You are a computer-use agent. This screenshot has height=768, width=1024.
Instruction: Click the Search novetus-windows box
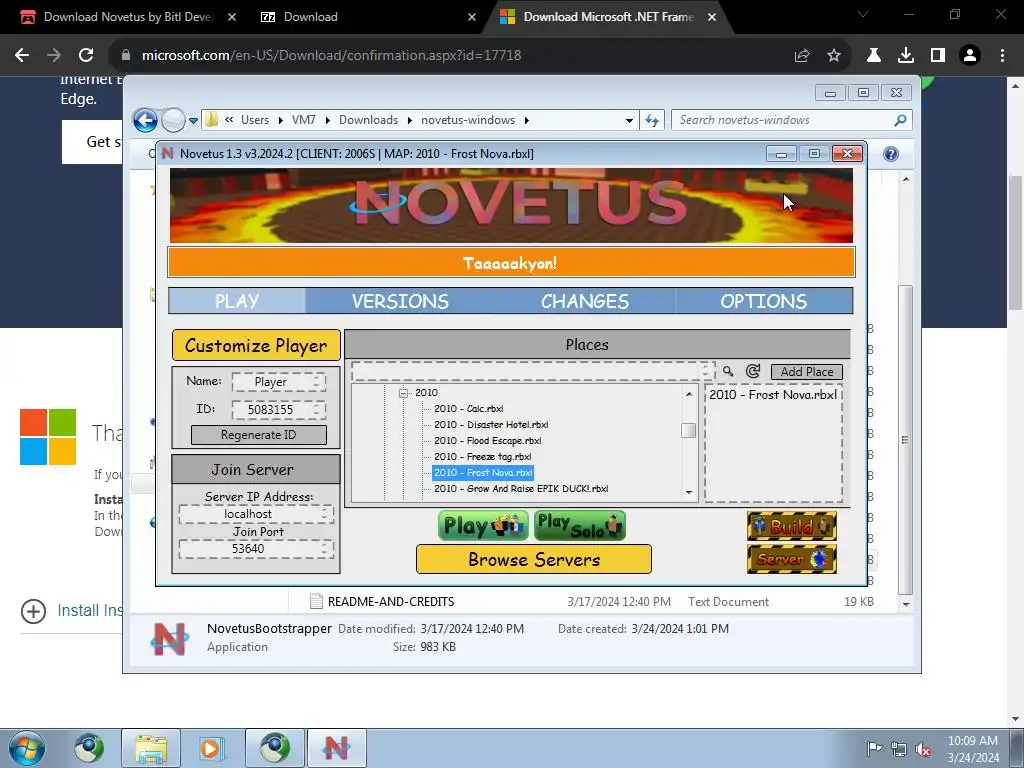point(791,120)
